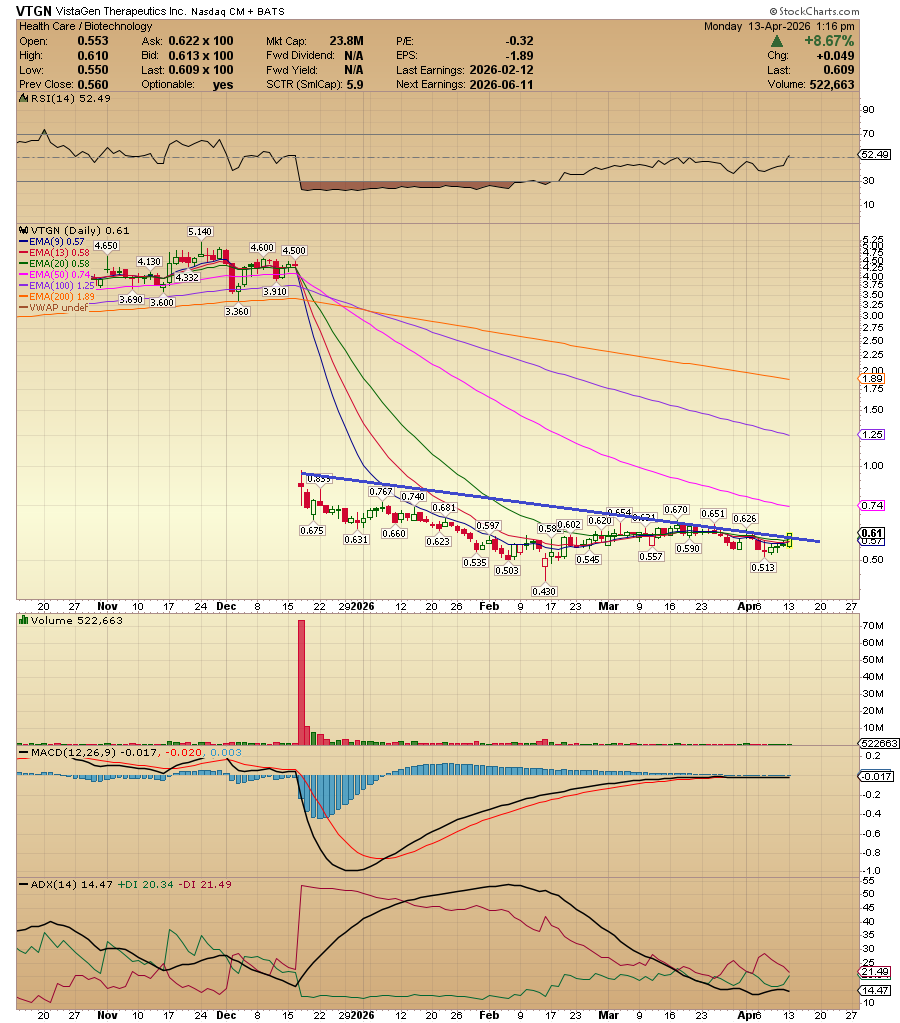Click the 1.89 EMA axis value tag

[872, 379]
